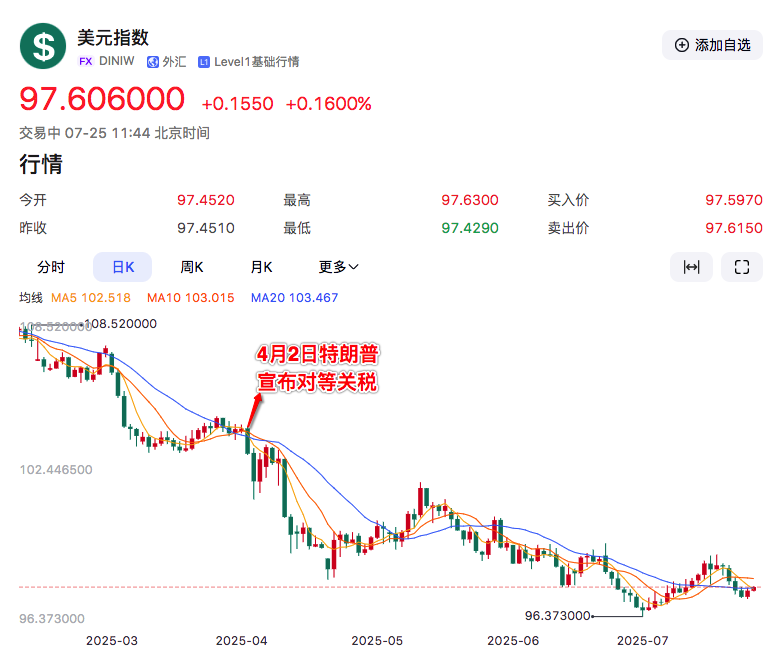The height and width of the screenshot is (661, 764).
Task: Enter fullscreen chart mode
Action: pyautogui.click(x=741, y=267)
